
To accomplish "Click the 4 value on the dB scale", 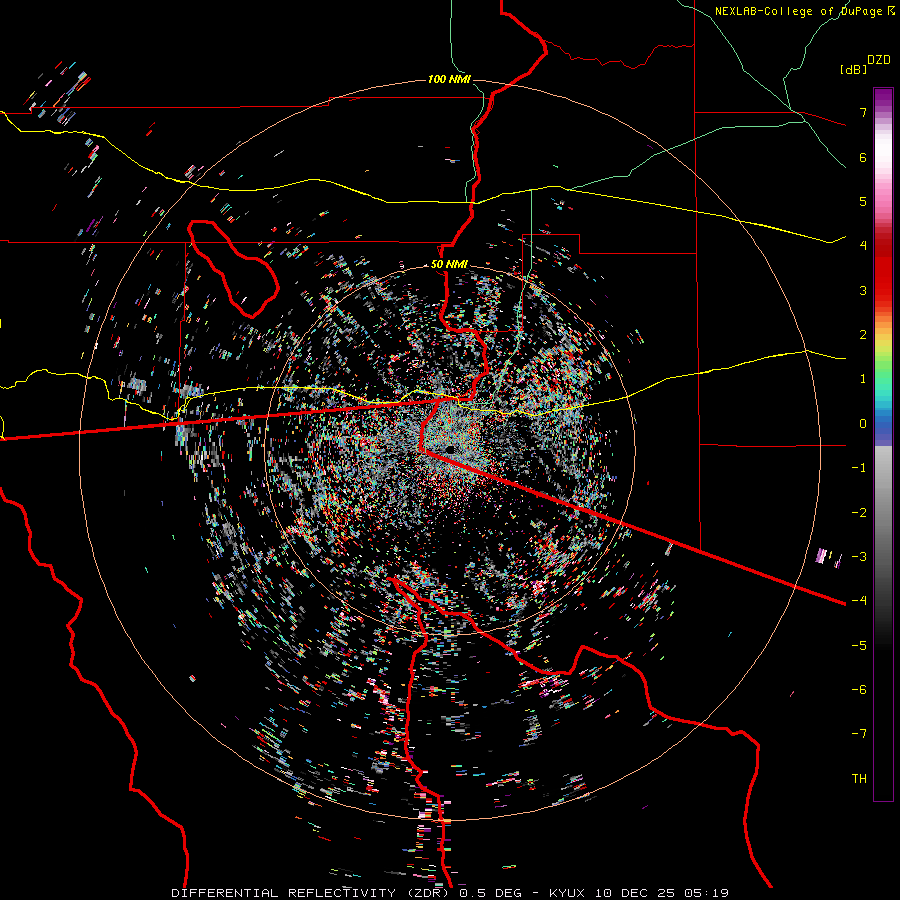I will (863, 245).
